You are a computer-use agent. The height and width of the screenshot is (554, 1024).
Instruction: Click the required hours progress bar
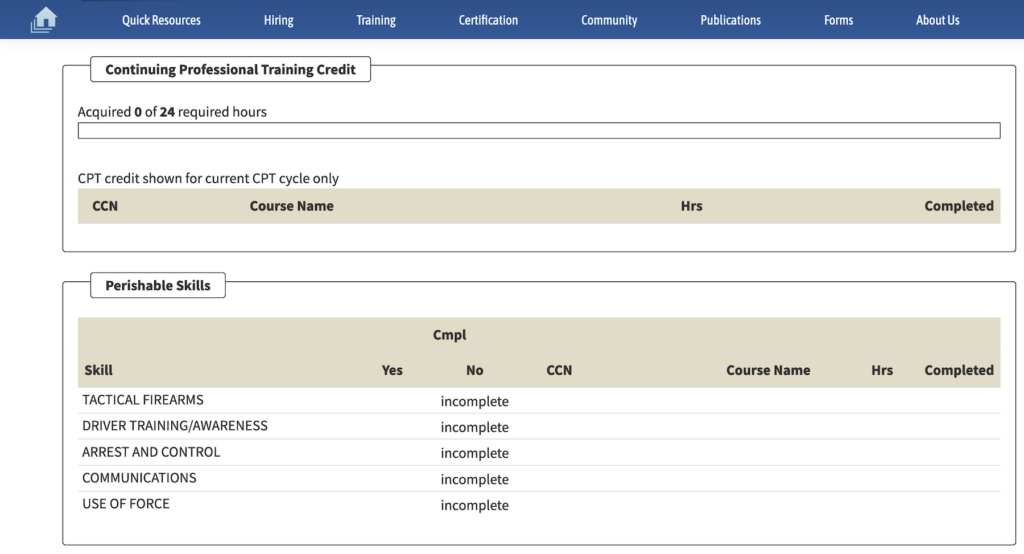[538, 131]
